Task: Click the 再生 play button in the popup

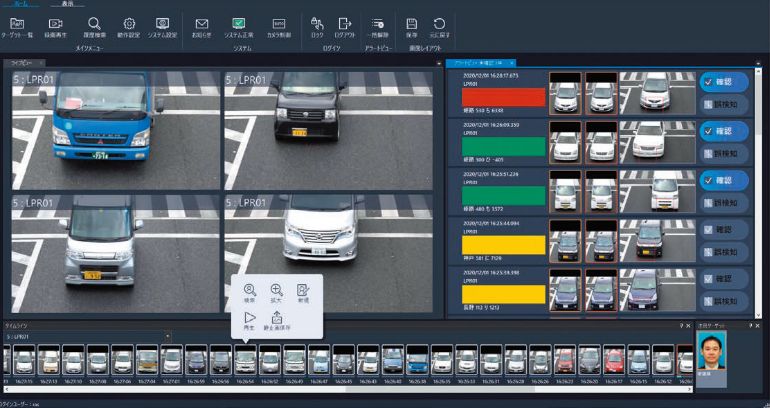Action: [x=249, y=321]
